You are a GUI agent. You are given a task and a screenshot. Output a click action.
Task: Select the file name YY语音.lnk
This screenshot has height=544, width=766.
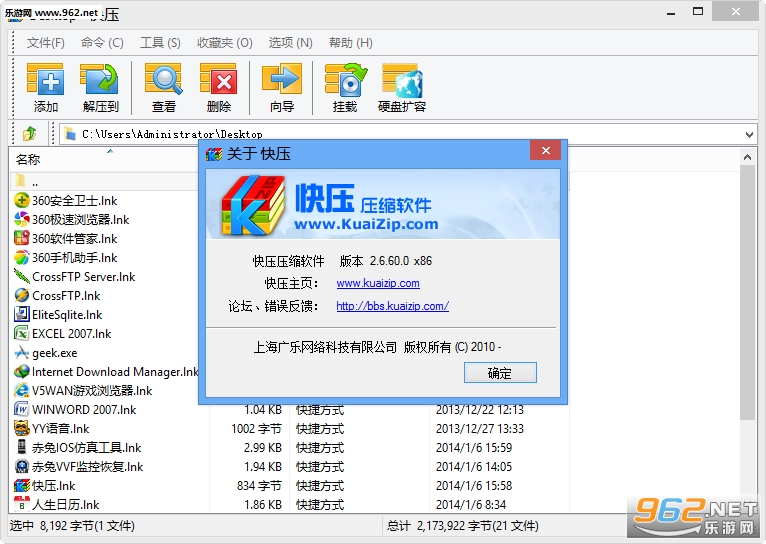point(61,429)
